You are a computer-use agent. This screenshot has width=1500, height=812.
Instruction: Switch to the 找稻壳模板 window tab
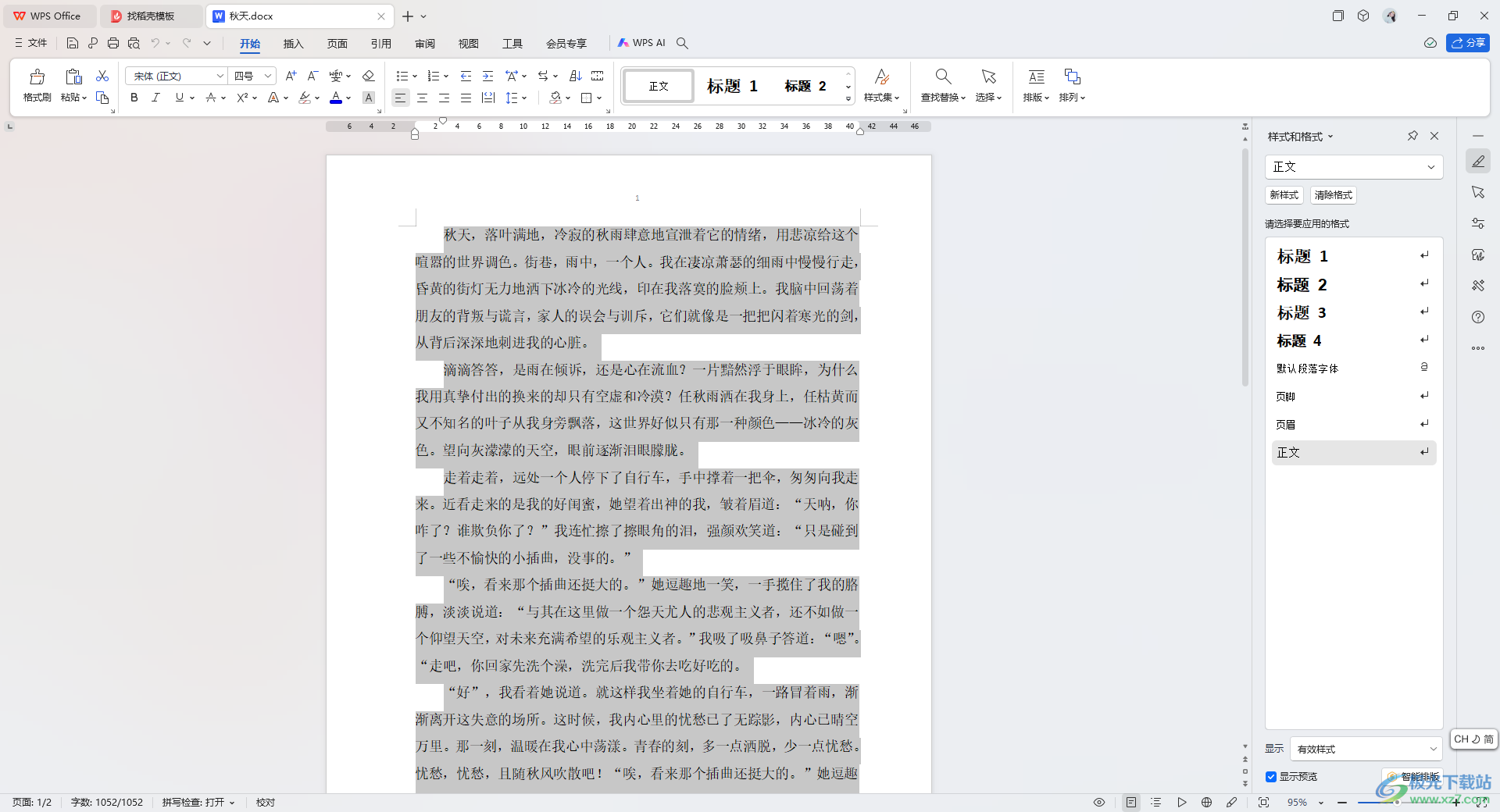pos(150,16)
